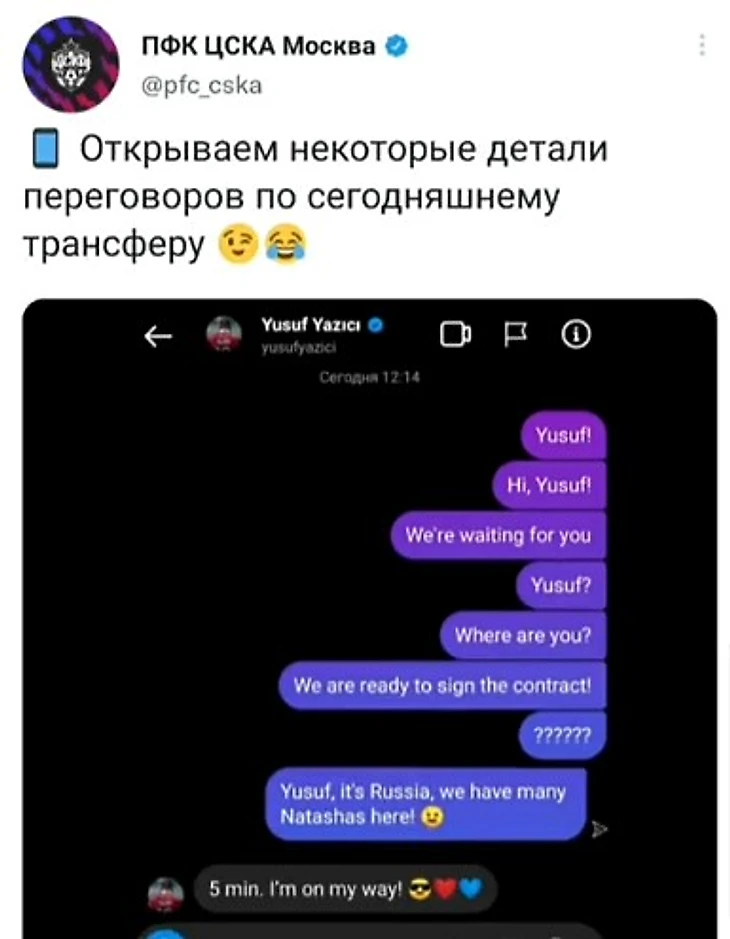Click the blue verified badge beside ЦСКА Москва
The width and height of the screenshot is (730, 939).
click(396, 46)
